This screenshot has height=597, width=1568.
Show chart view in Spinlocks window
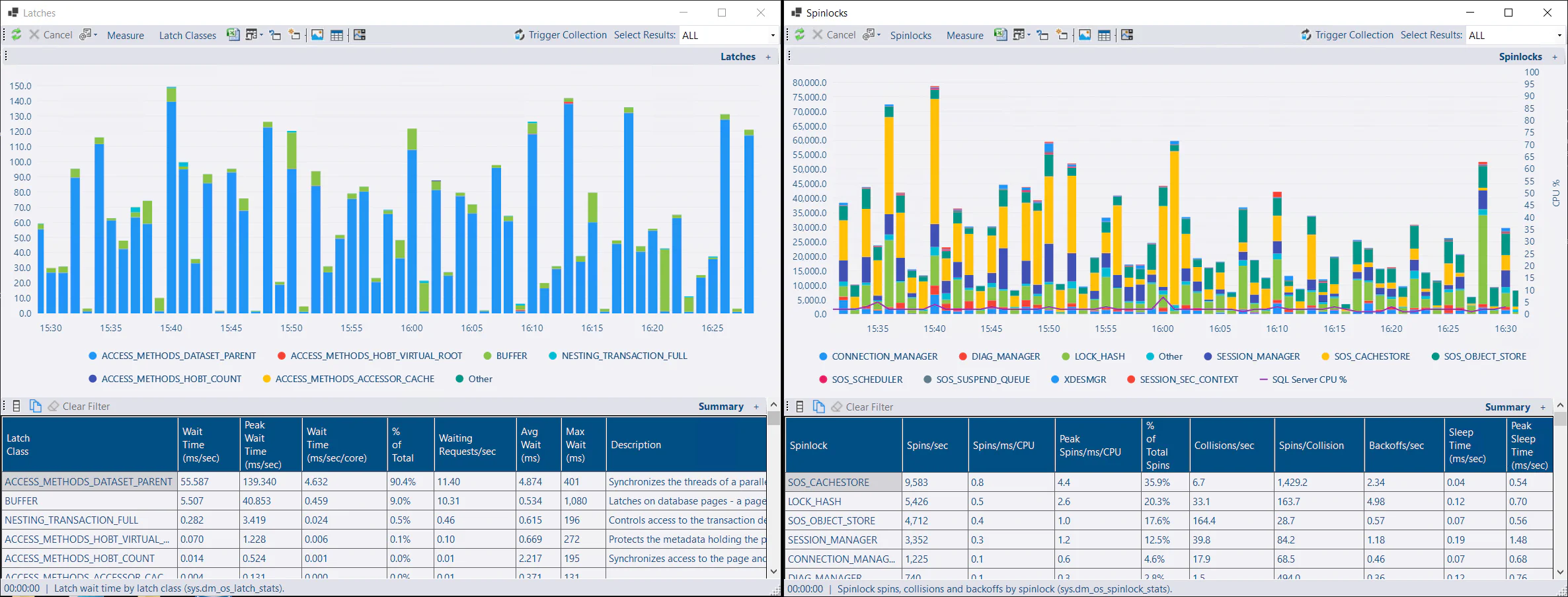[1085, 35]
